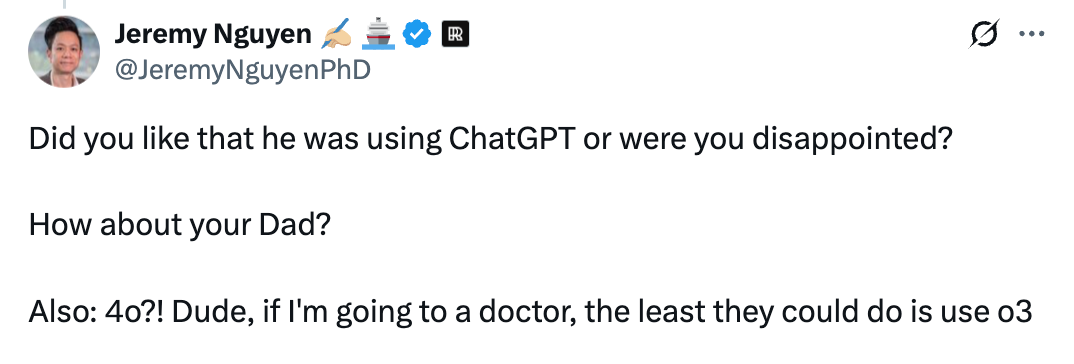This screenshot has width=1074, height=364.
Task: Click the blue verified checkmark badge
Action: 416,34
